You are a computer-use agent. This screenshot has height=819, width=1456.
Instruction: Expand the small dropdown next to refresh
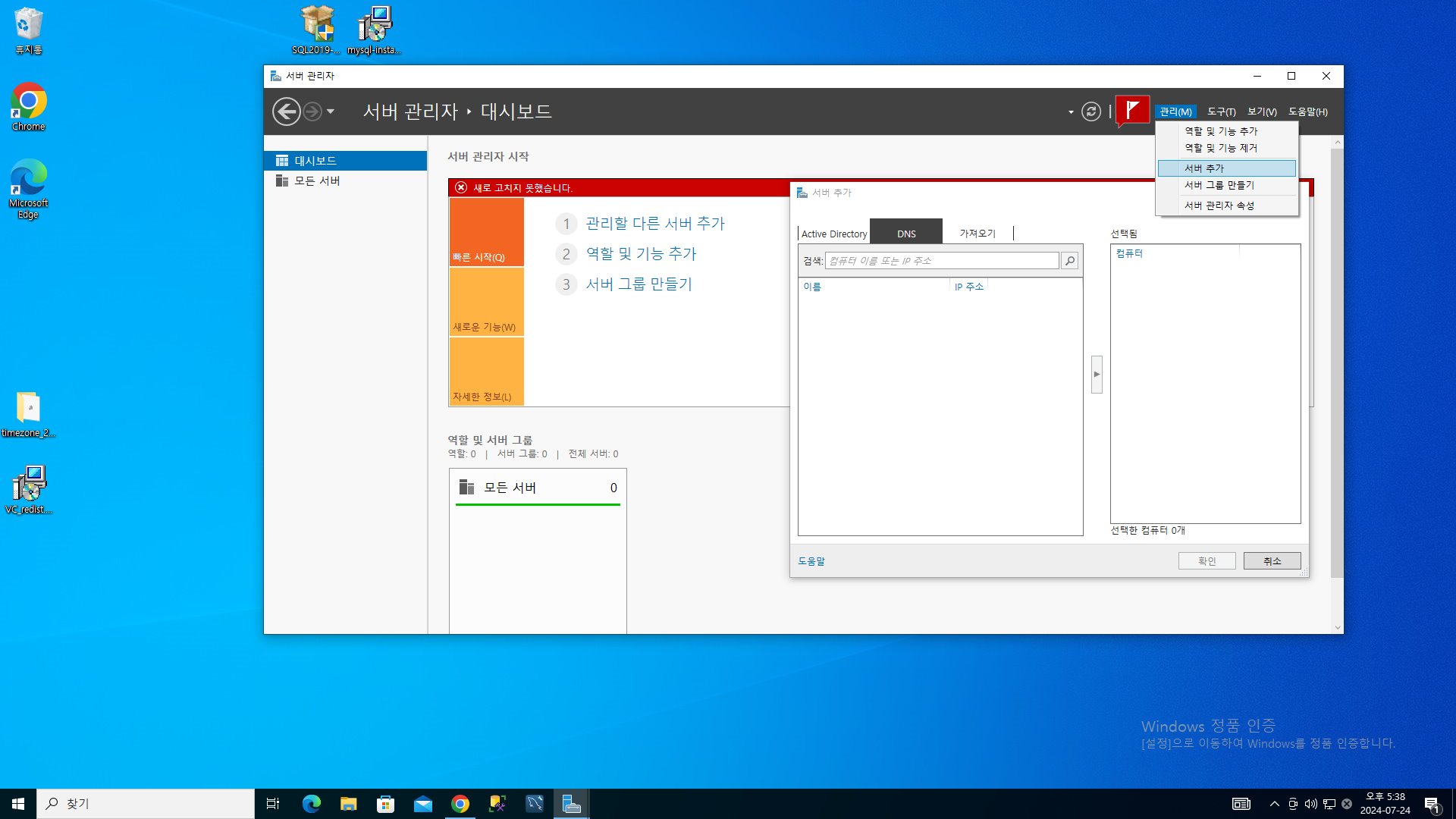pyautogui.click(x=1071, y=112)
